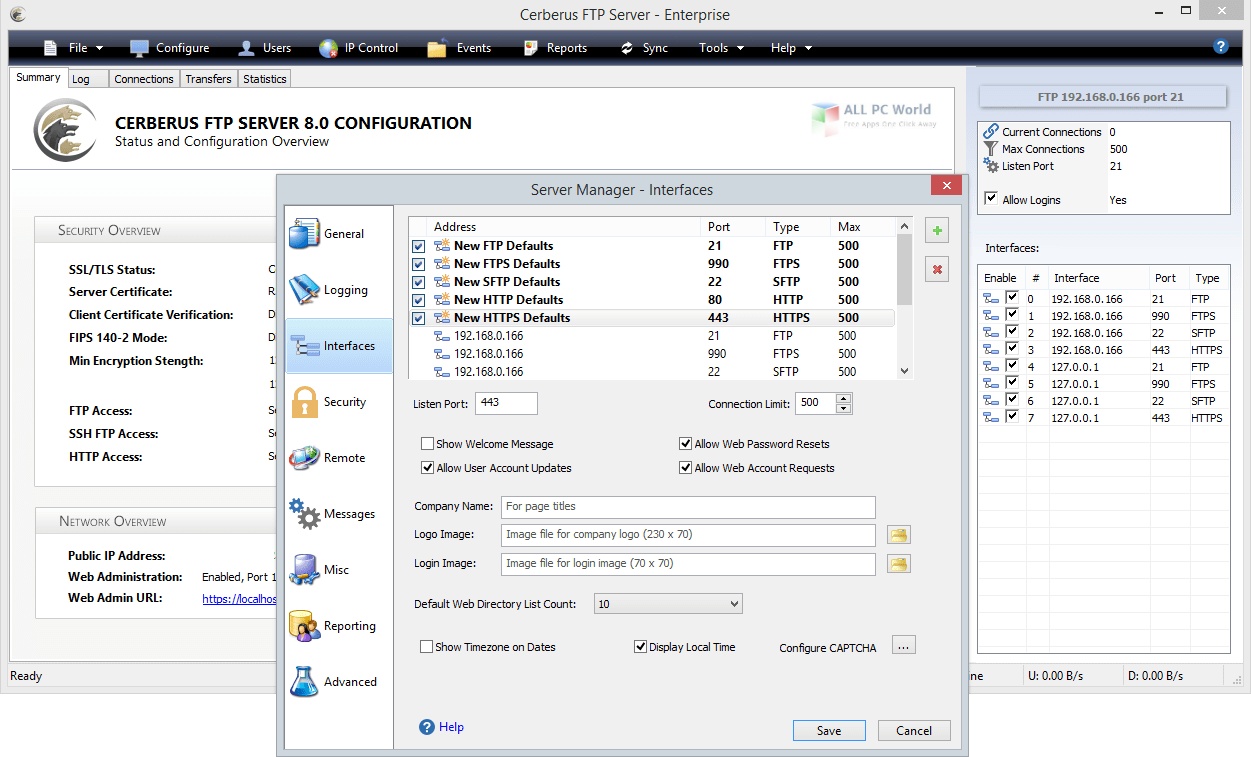This screenshot has height=757, width=1251.
Task: Browse for Login Image folder icon
Action: tap(899, 564)
